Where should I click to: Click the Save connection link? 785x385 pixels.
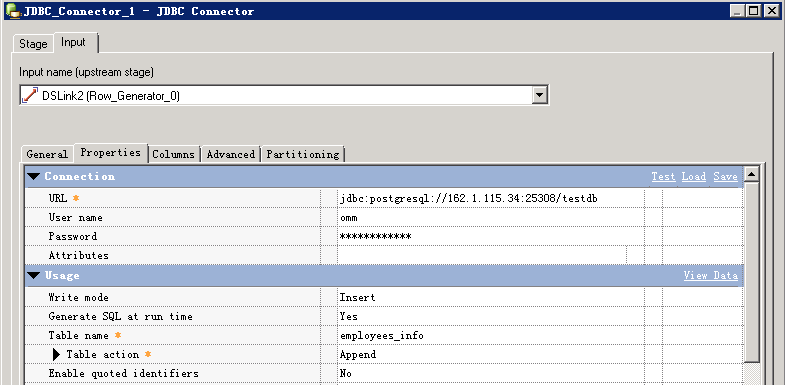pos(725,176)
